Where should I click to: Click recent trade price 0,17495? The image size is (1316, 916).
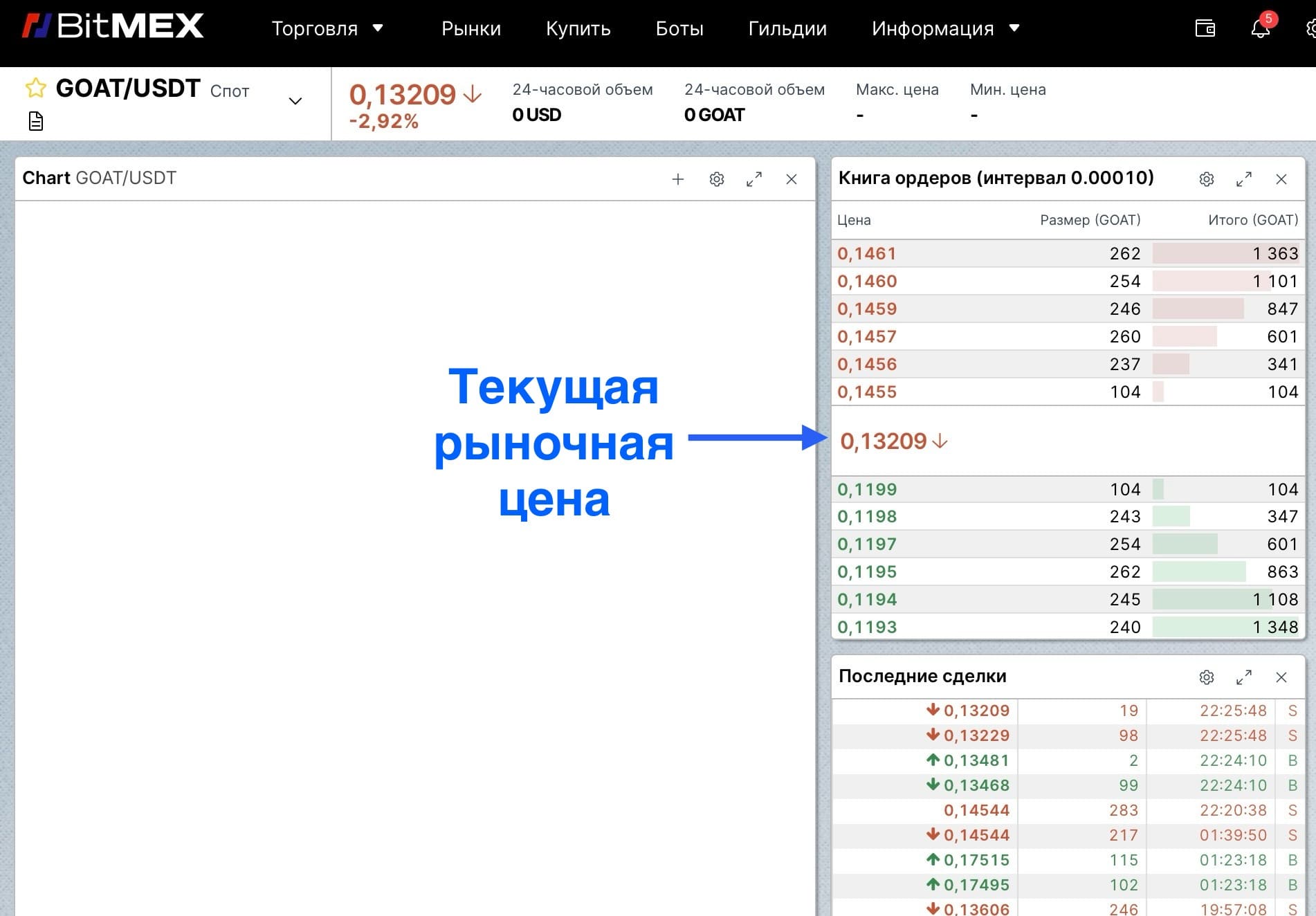coord(976,885)
